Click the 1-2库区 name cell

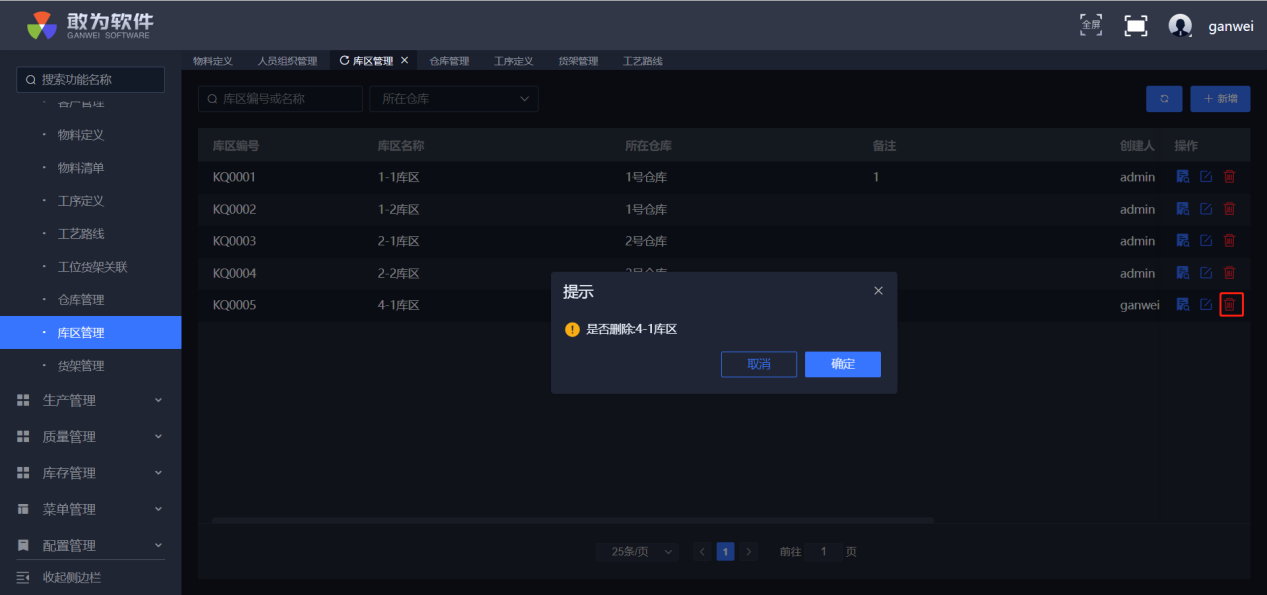coord(398,209)
